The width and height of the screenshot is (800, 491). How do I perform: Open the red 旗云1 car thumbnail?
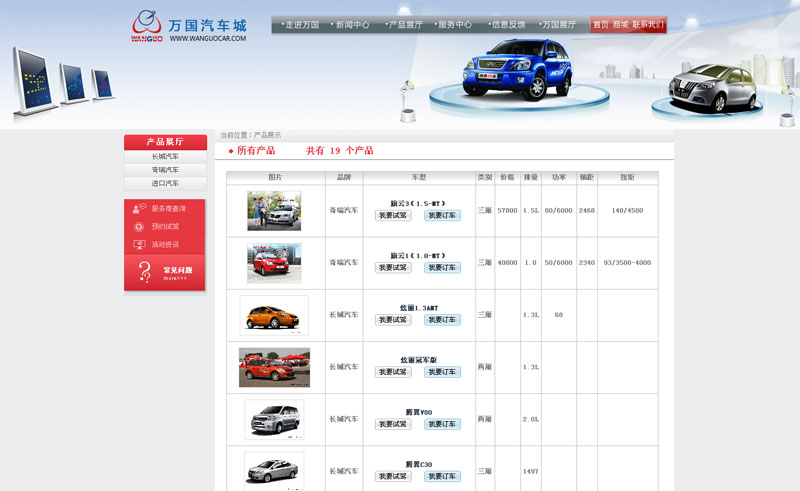click(274, 263)
